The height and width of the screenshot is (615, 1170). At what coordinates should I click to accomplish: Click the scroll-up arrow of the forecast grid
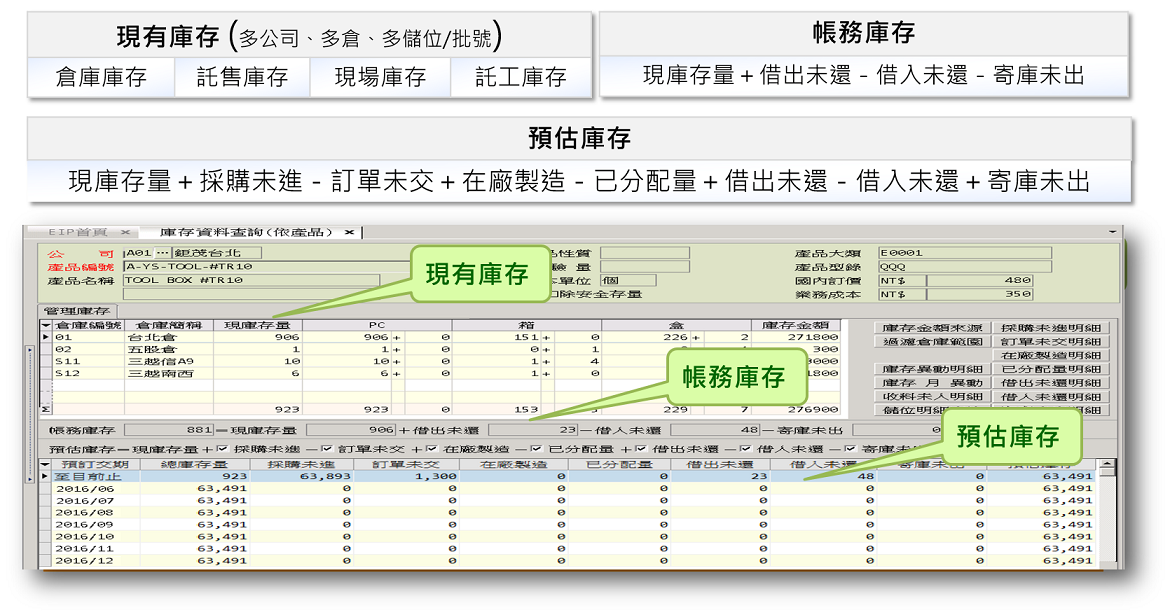pyautogui.click(x=1105, y=465)
